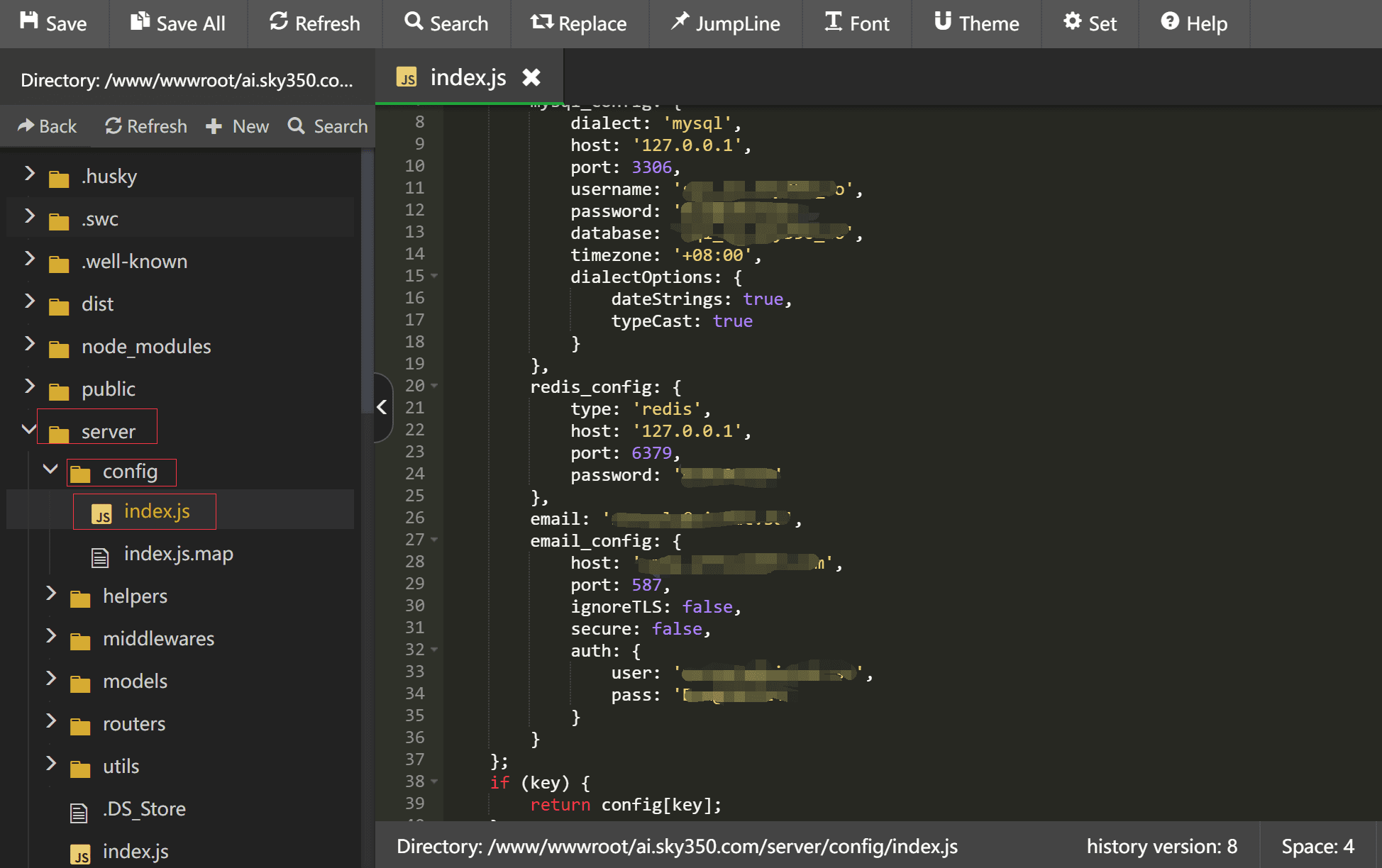Expand the node_modules folder
The height and width of the screenshot is (868, 1382).
pos(30,345)
